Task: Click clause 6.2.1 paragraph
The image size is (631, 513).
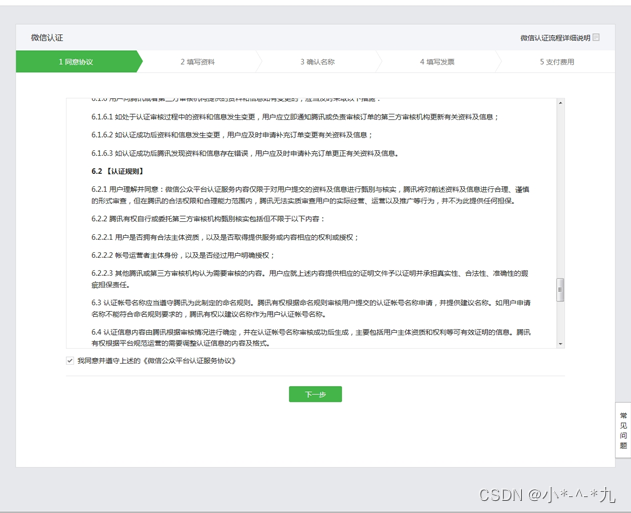Action: (x=311, y=195)
